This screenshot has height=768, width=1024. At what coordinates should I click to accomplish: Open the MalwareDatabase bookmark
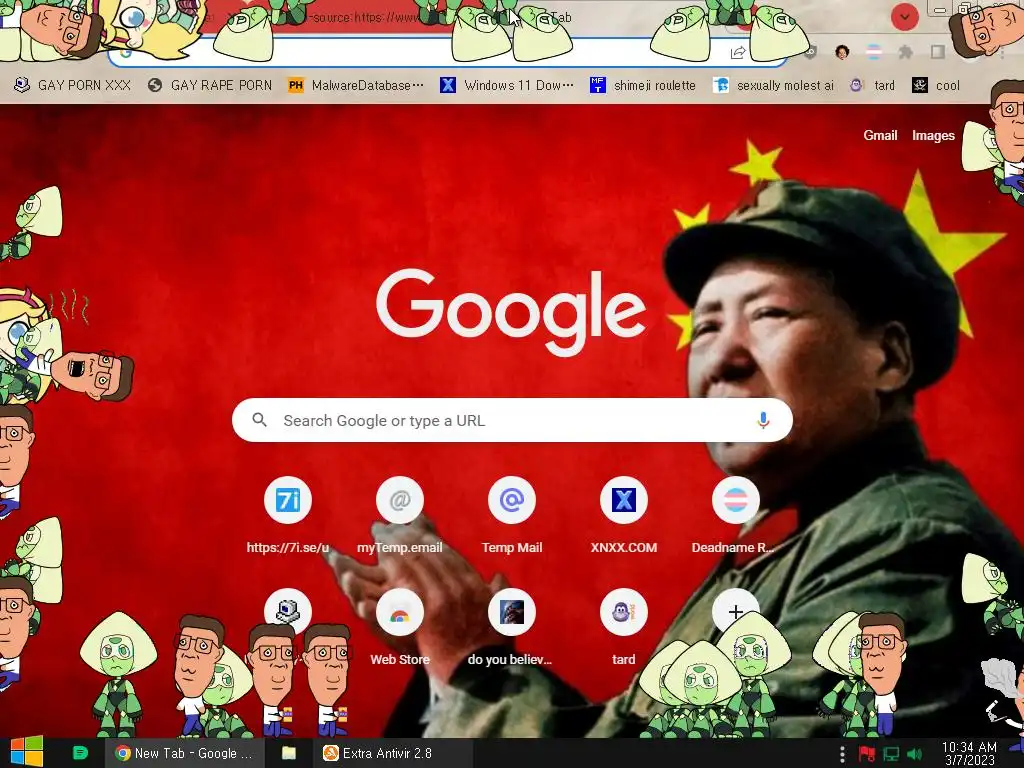pos(357,85)
